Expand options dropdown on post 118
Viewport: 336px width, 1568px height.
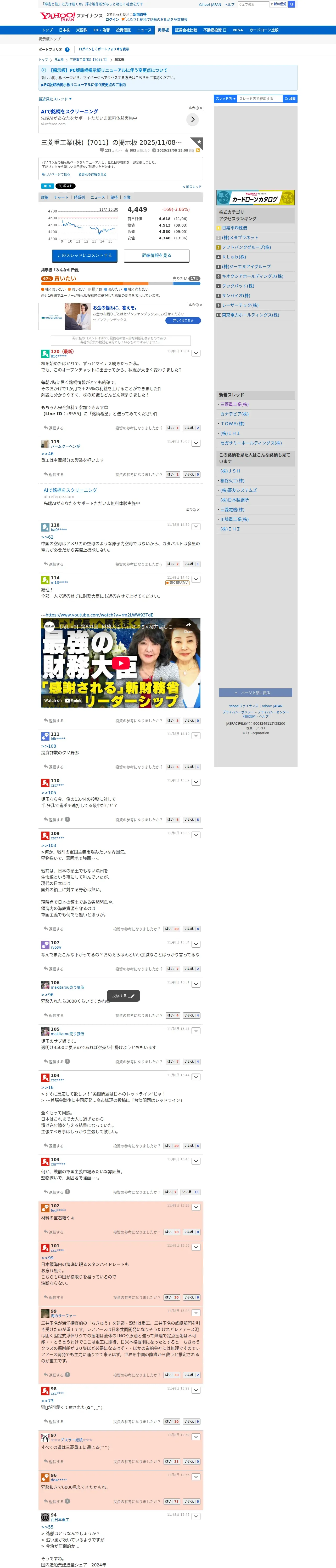pyautogui.click(x=196, y=527)
